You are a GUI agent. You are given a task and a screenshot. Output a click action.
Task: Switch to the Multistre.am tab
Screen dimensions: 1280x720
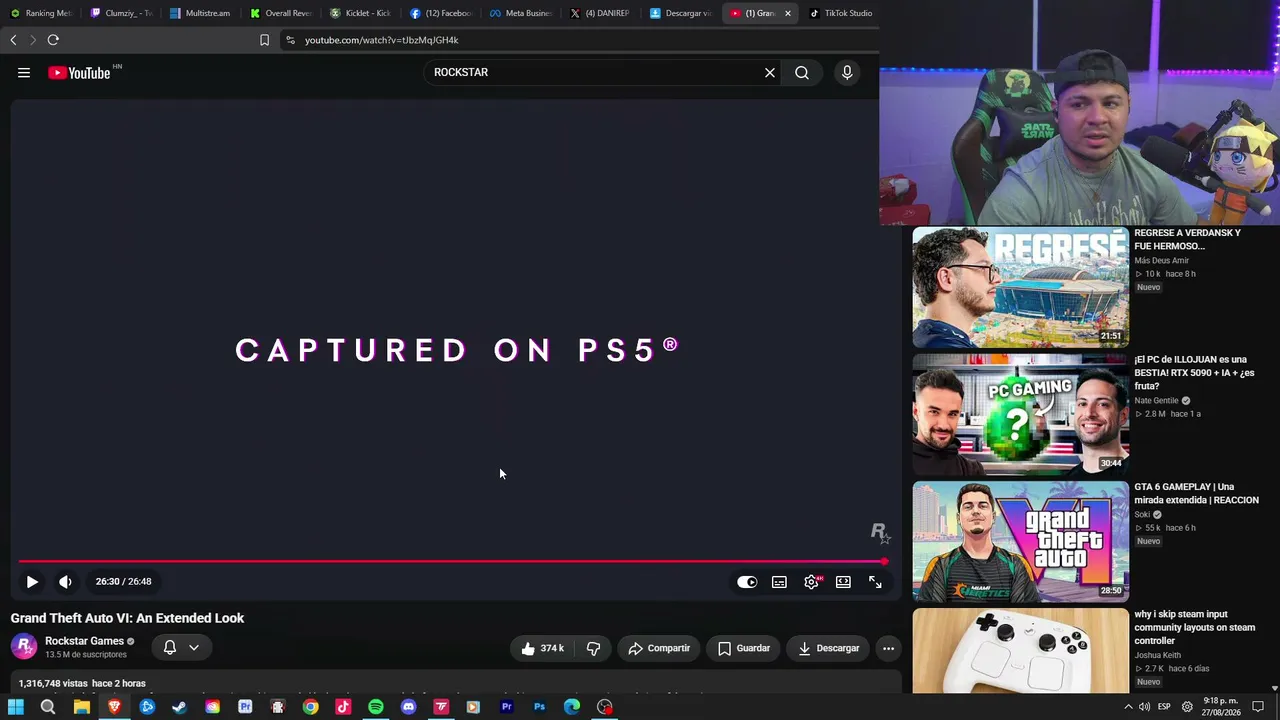(201, 13)
